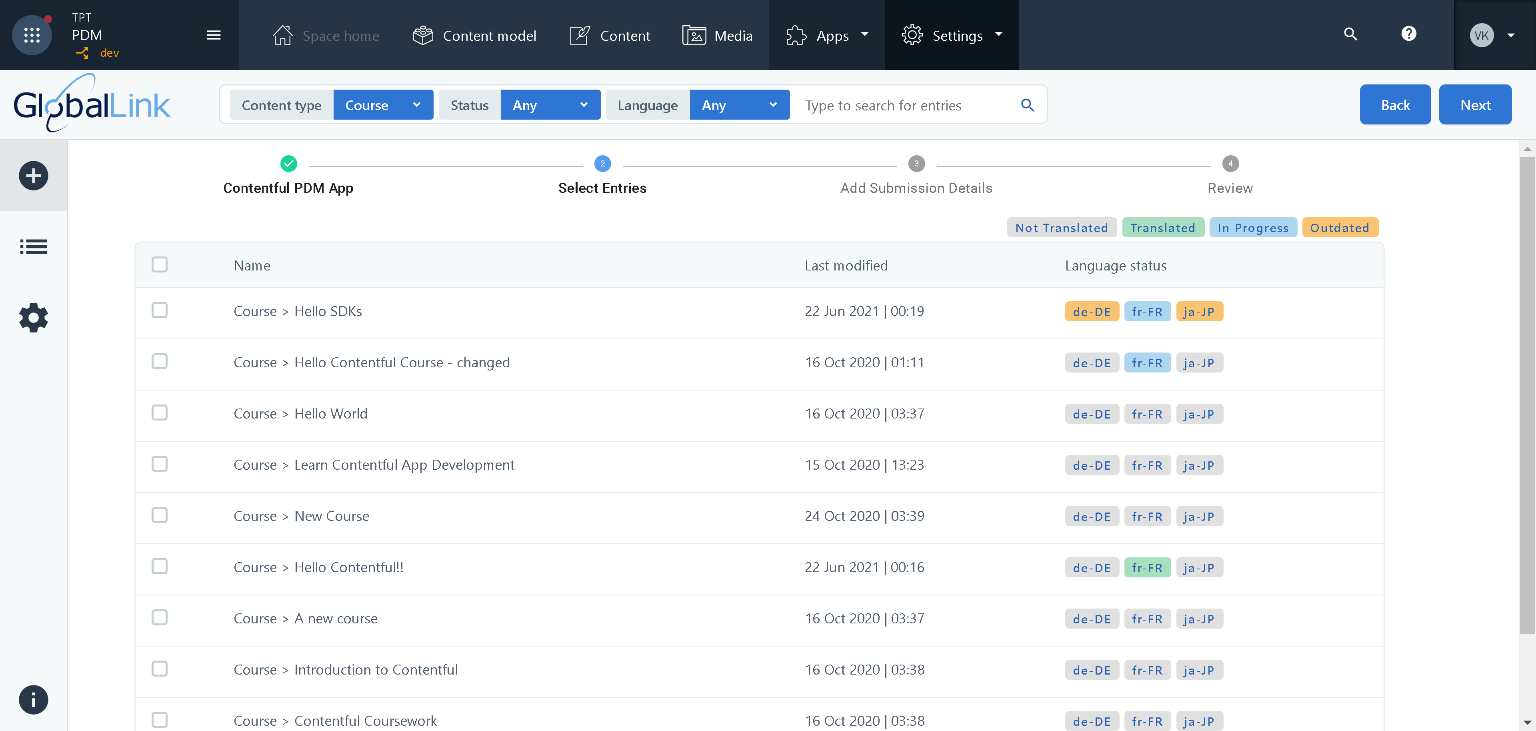The height and width of the screenshot is (731, 1536).
Task: Open the top bar search magnifier
Action: [1350, 34]
